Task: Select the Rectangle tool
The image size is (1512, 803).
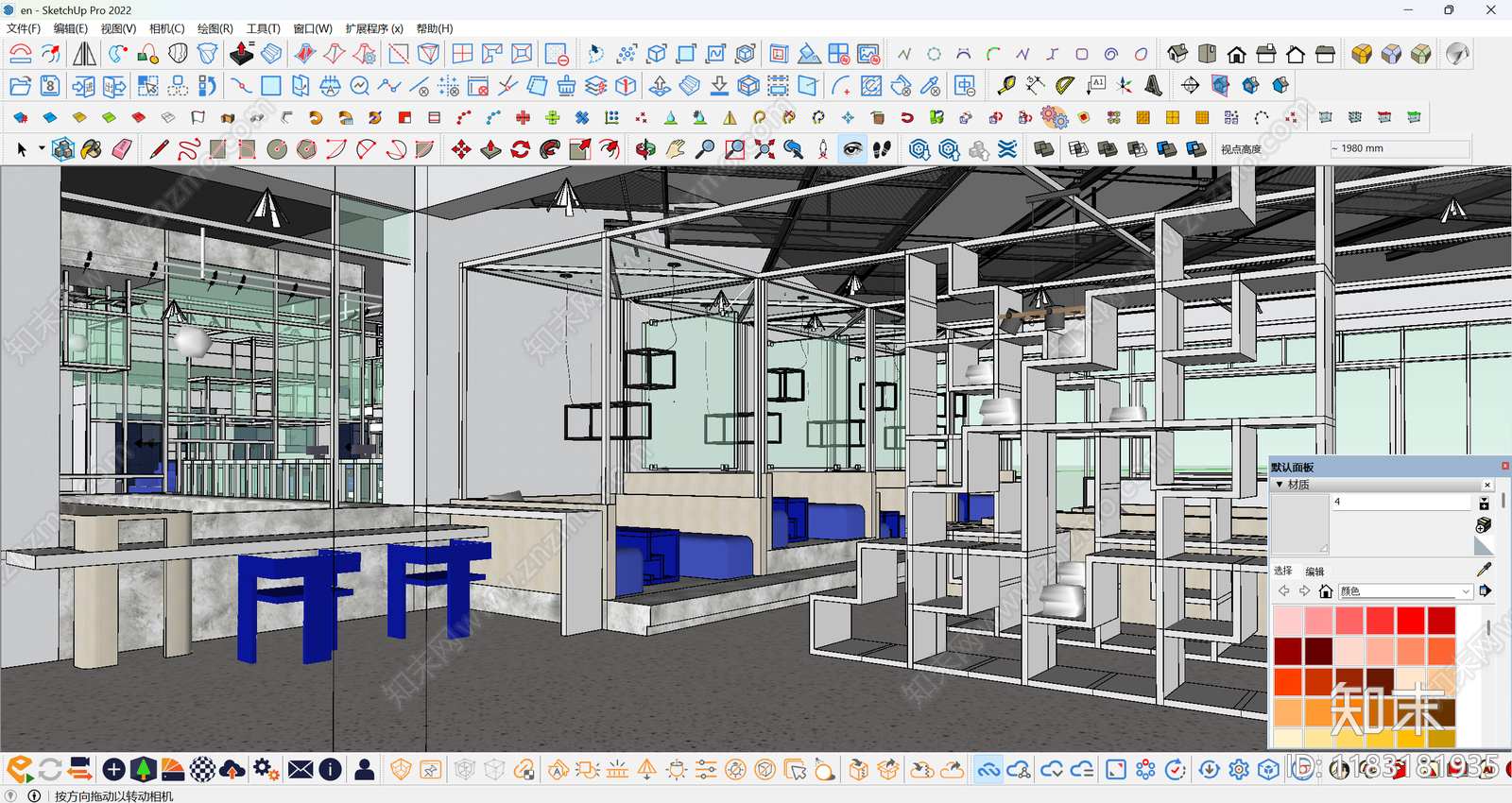Action: (x=217, y=149)
